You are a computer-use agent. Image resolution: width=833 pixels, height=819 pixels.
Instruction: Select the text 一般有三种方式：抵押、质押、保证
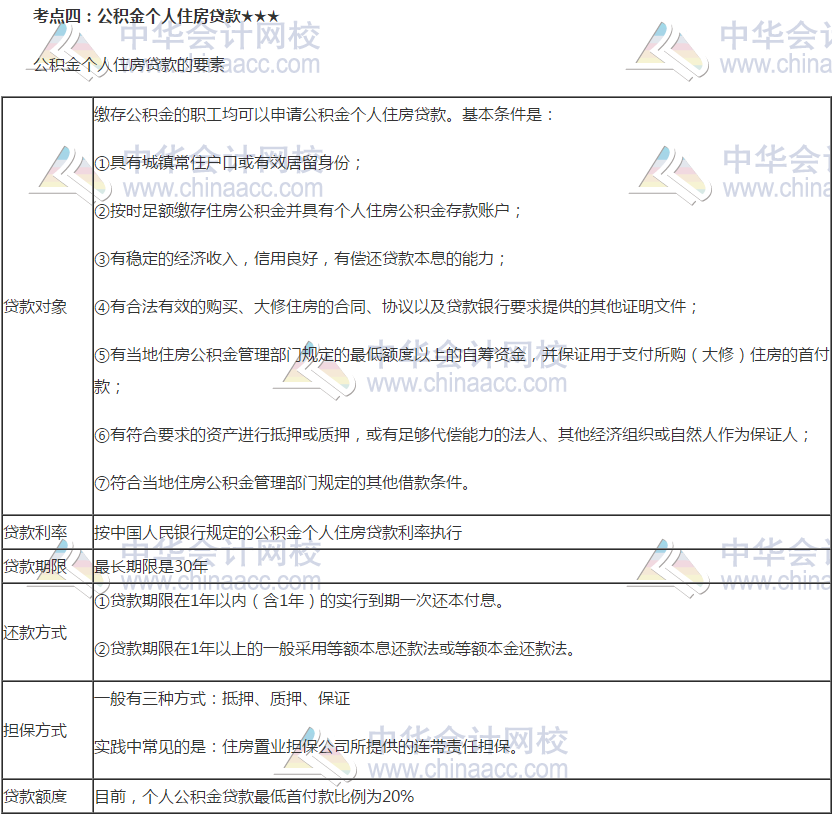coord(222,699)
